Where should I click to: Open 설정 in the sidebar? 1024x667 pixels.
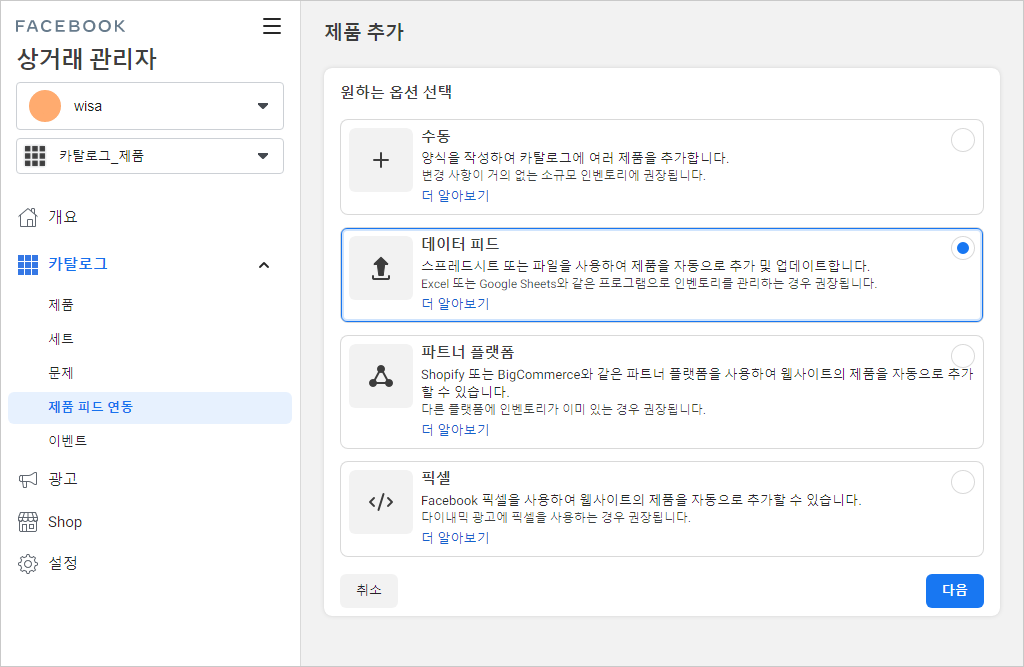(x=63, y=563)
